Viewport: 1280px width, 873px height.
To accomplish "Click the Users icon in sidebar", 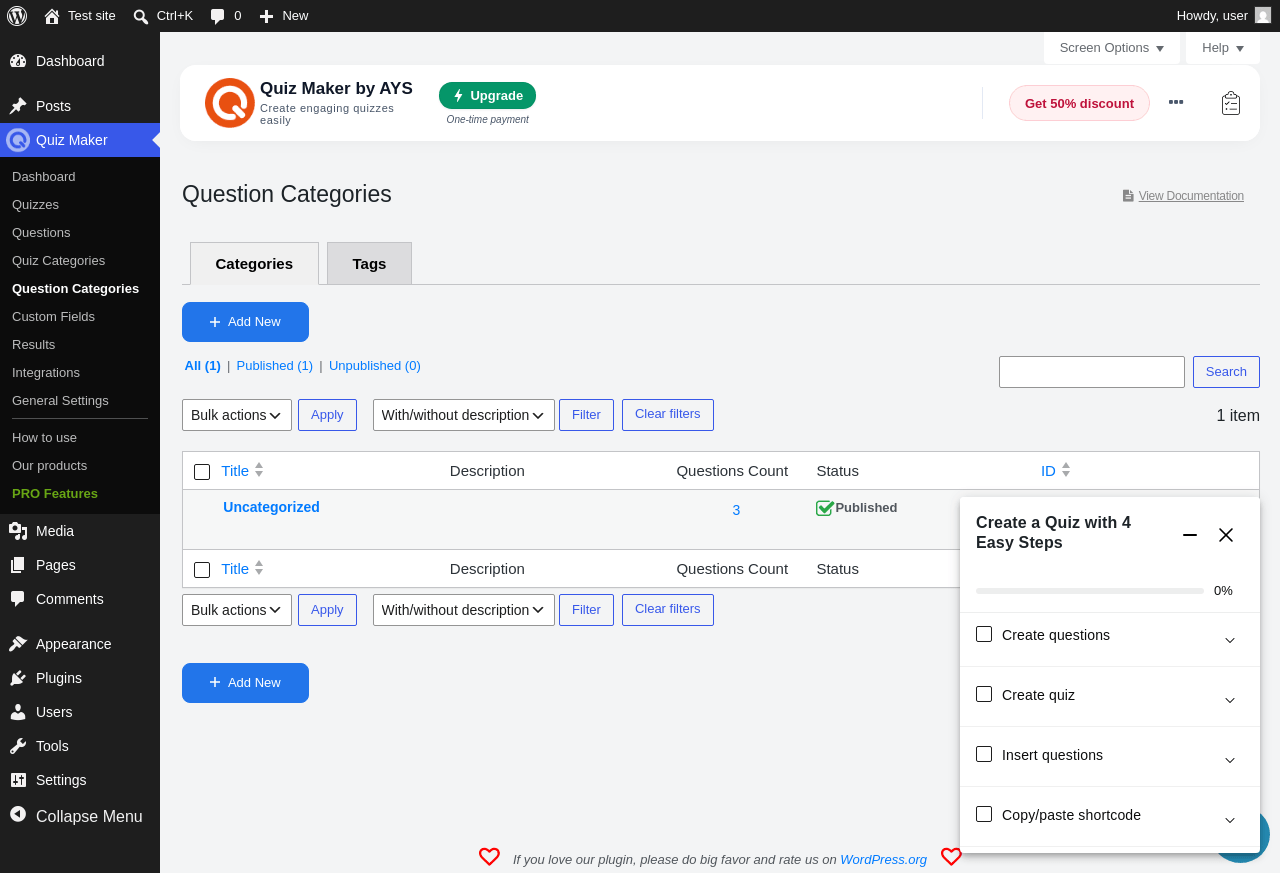I will tap(18, 712).
